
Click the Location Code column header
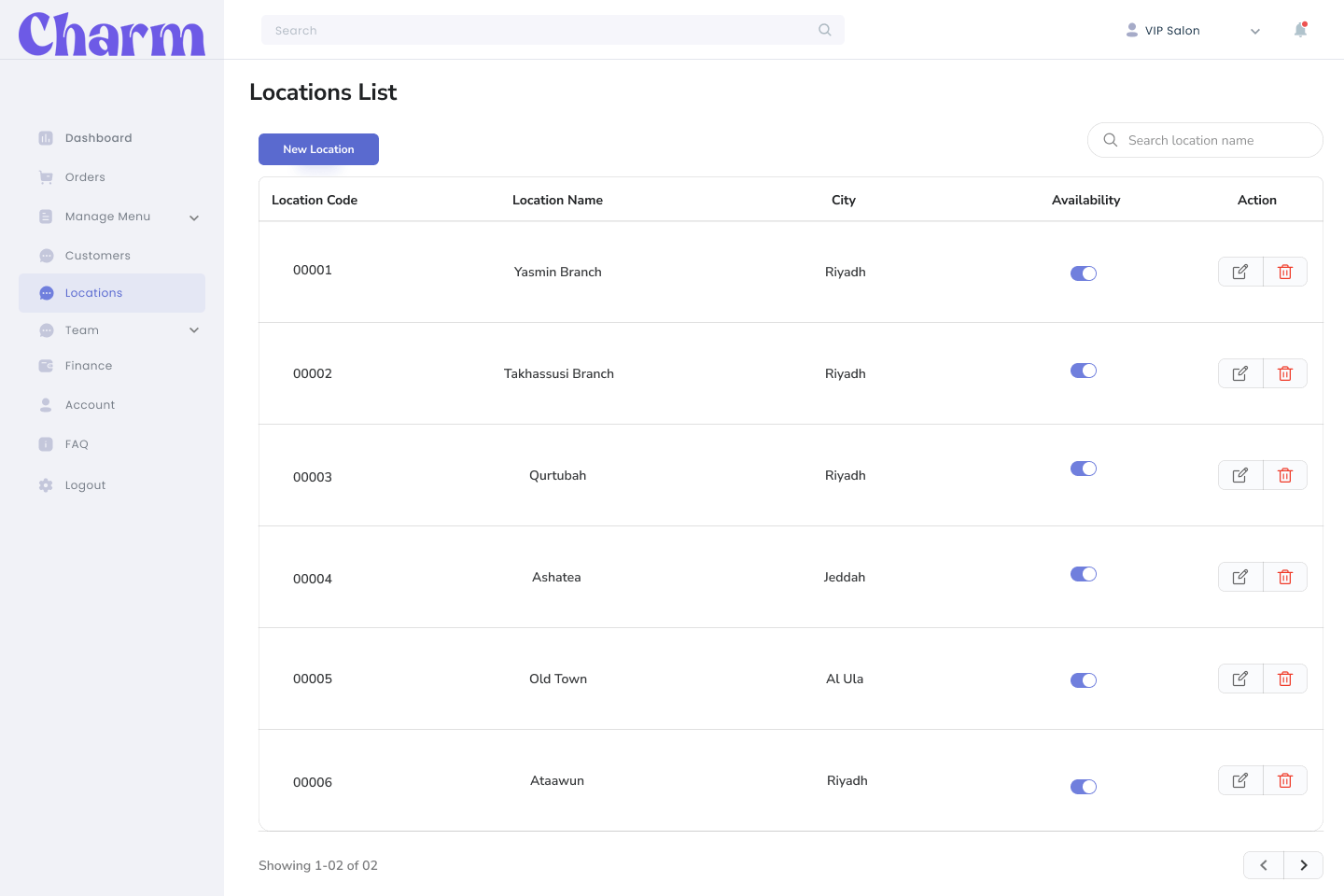point(315,200)
